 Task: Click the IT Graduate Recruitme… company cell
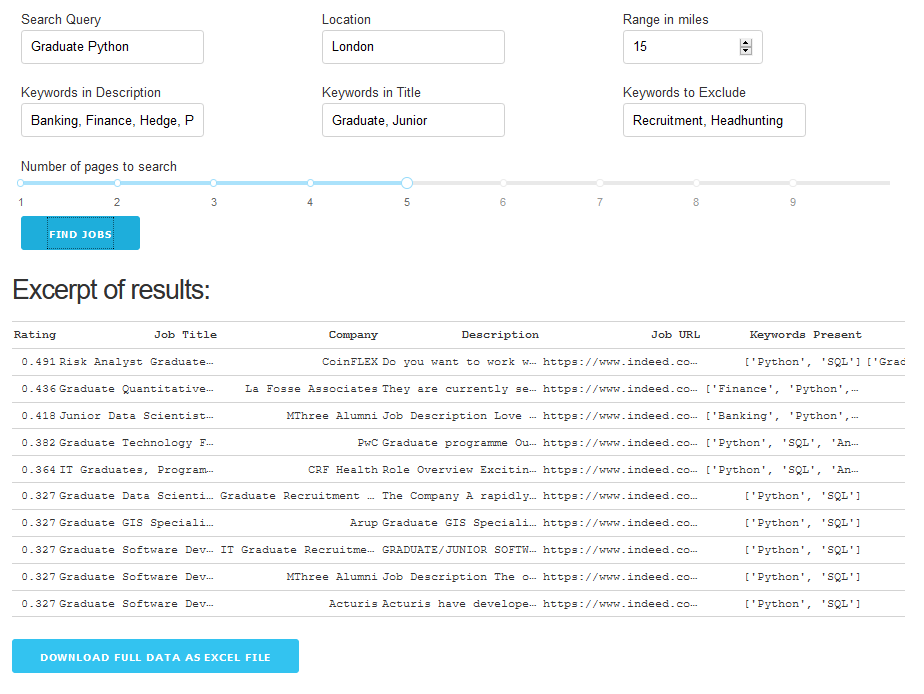(298, 550)
